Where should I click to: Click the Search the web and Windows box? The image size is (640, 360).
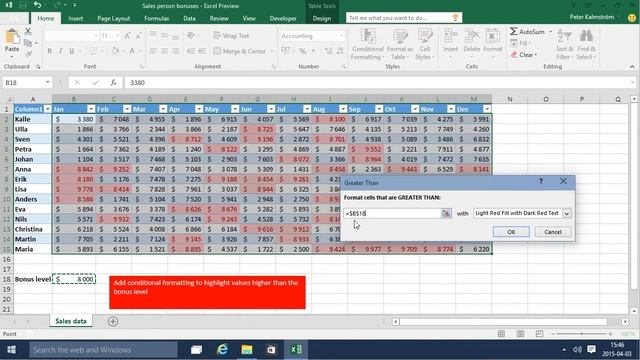pos(103,350)
